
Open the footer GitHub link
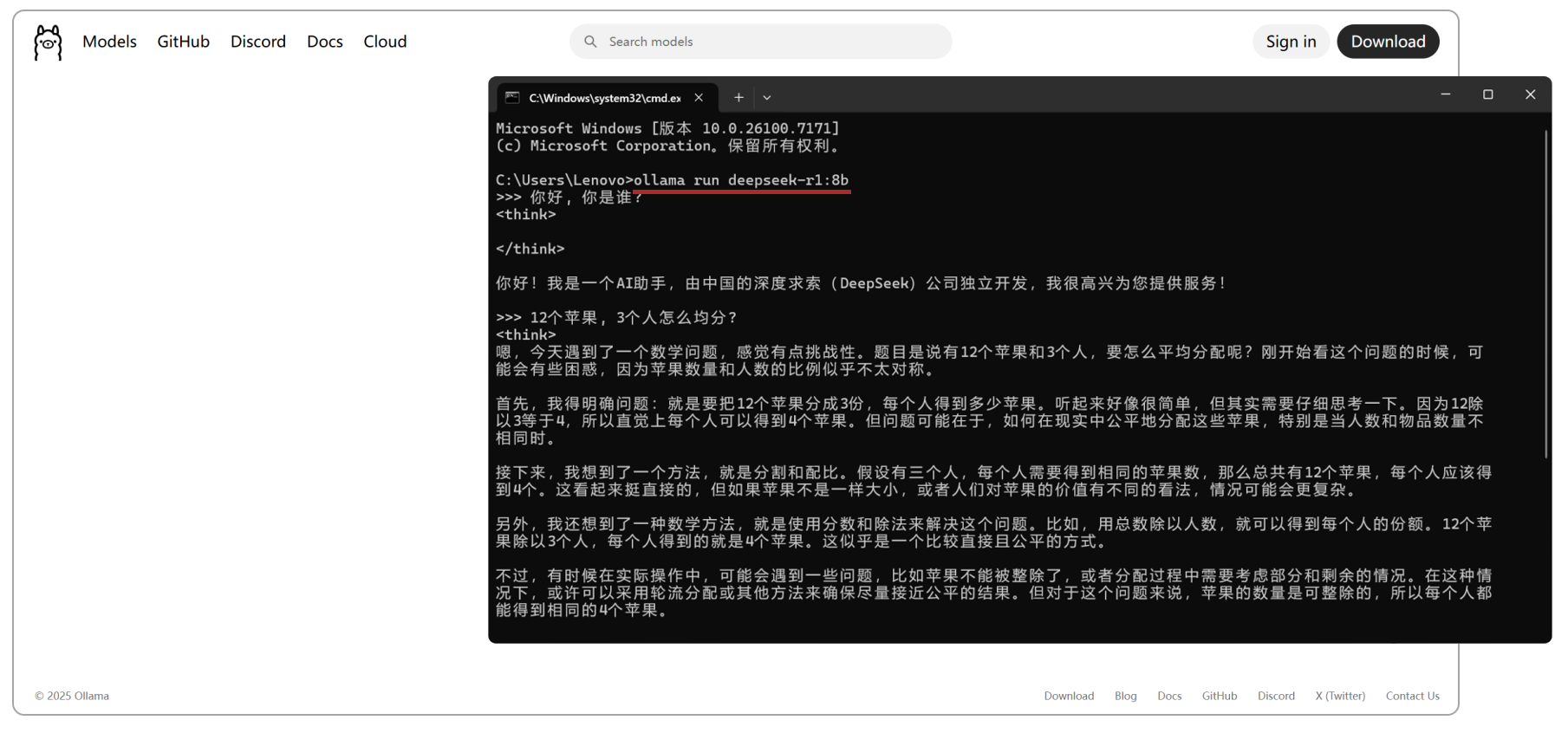(x=1220, y=696)
